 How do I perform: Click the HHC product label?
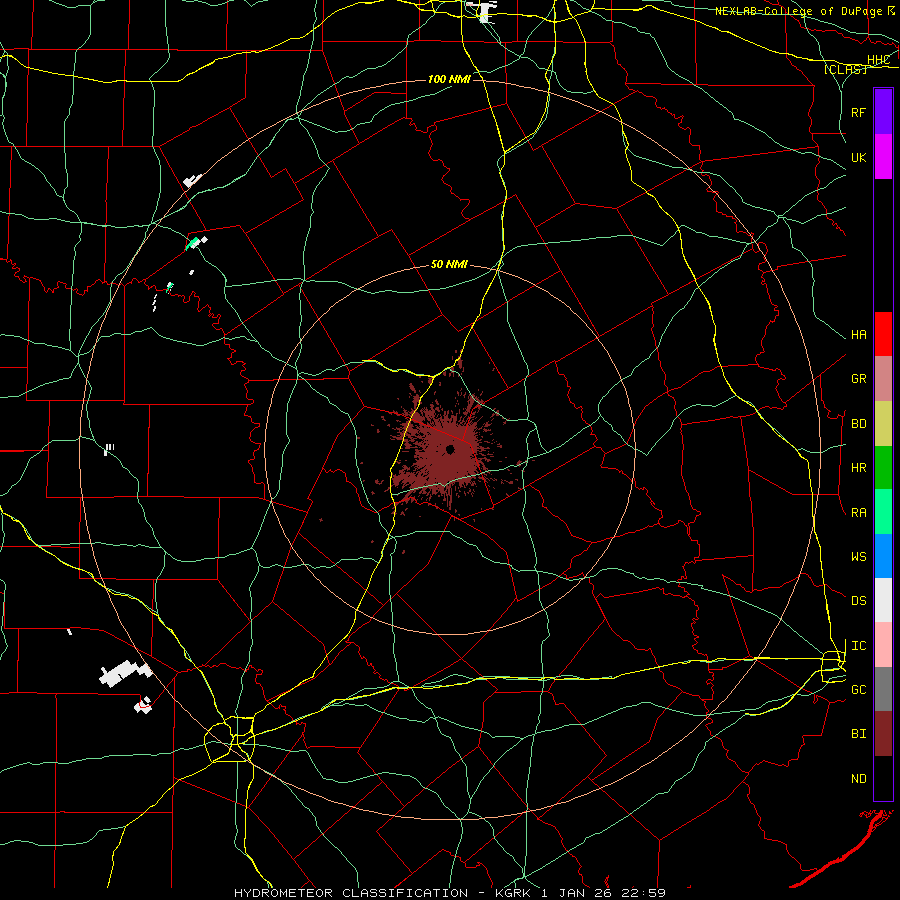point(878,60)
